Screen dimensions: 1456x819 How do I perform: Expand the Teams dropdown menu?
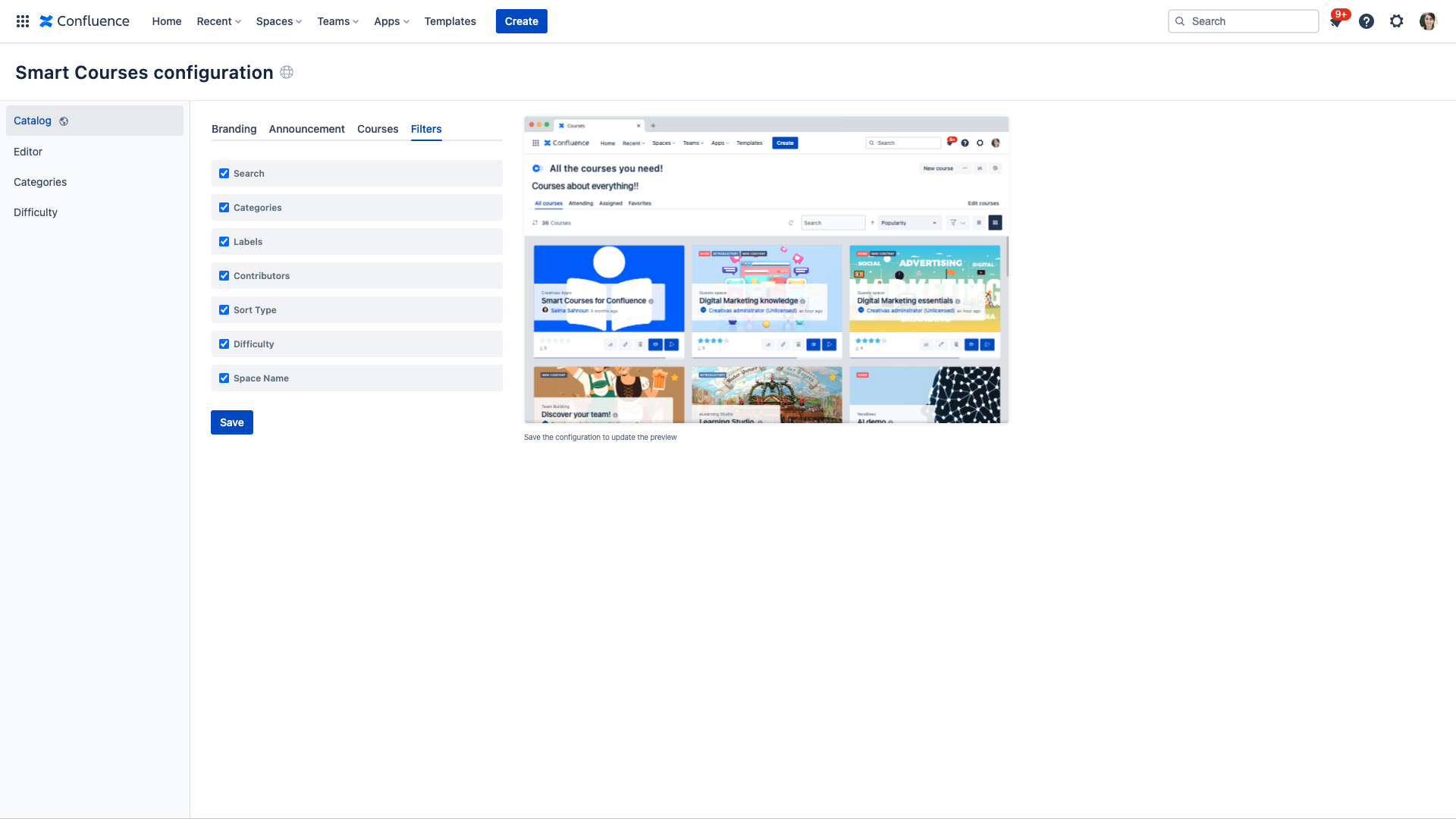click(338, 21)
